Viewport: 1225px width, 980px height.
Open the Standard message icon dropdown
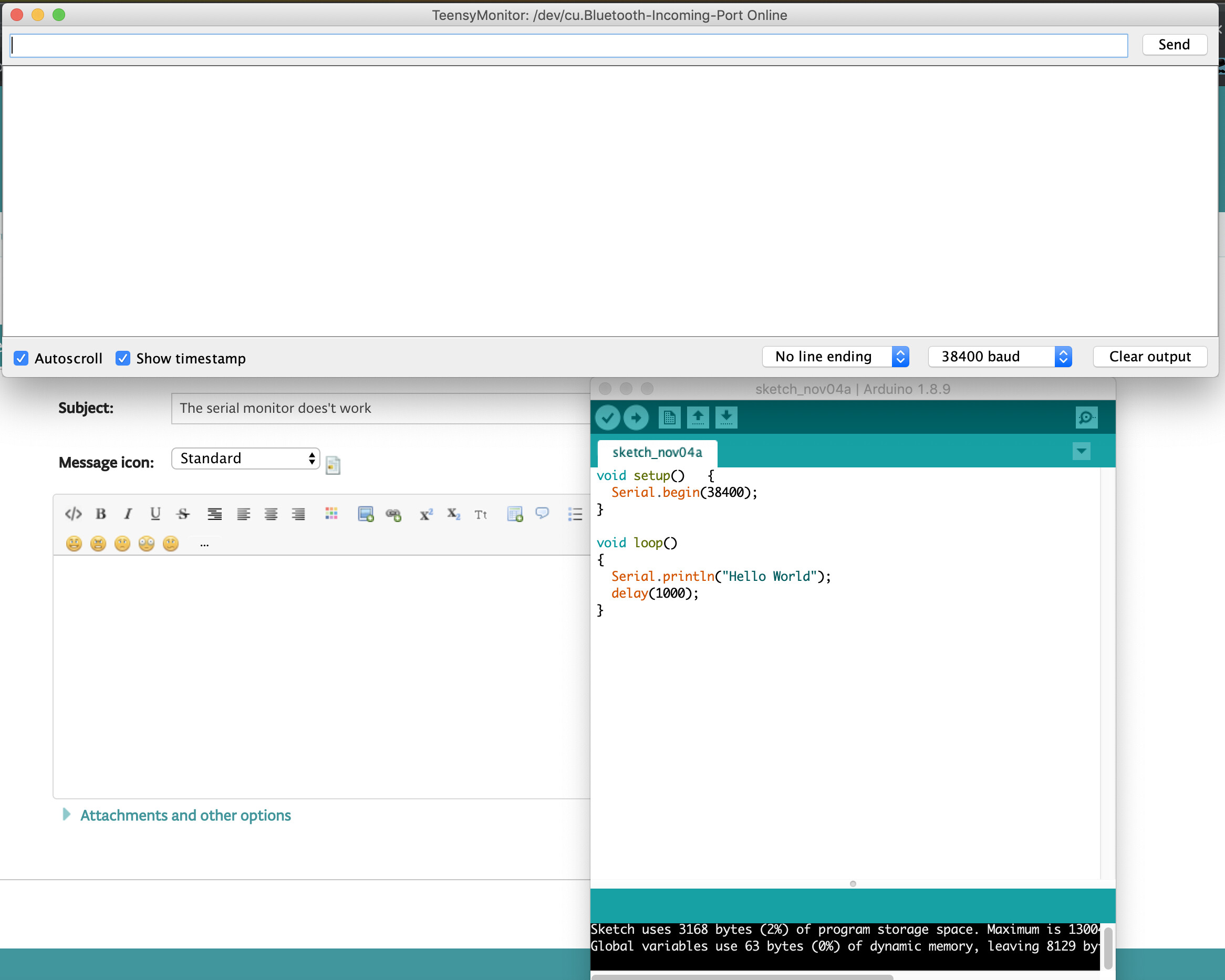245,458
